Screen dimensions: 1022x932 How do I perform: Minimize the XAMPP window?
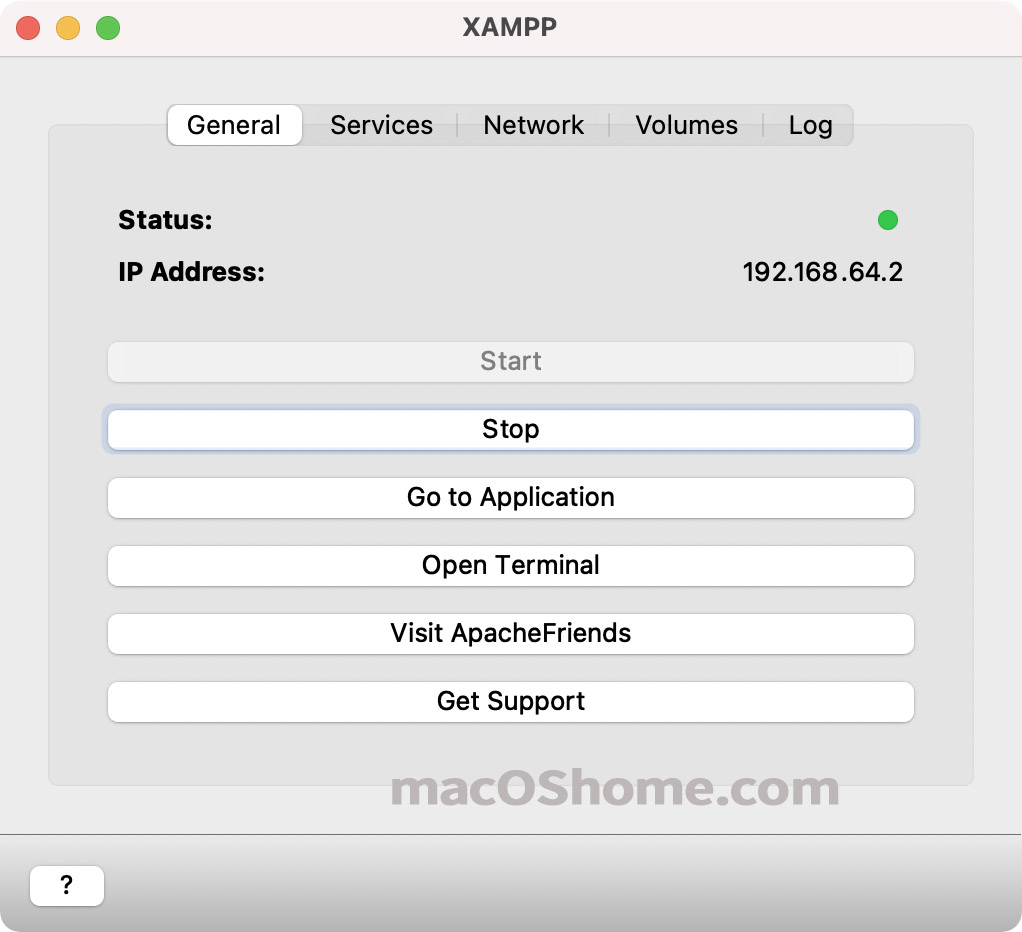pos(68,28)
